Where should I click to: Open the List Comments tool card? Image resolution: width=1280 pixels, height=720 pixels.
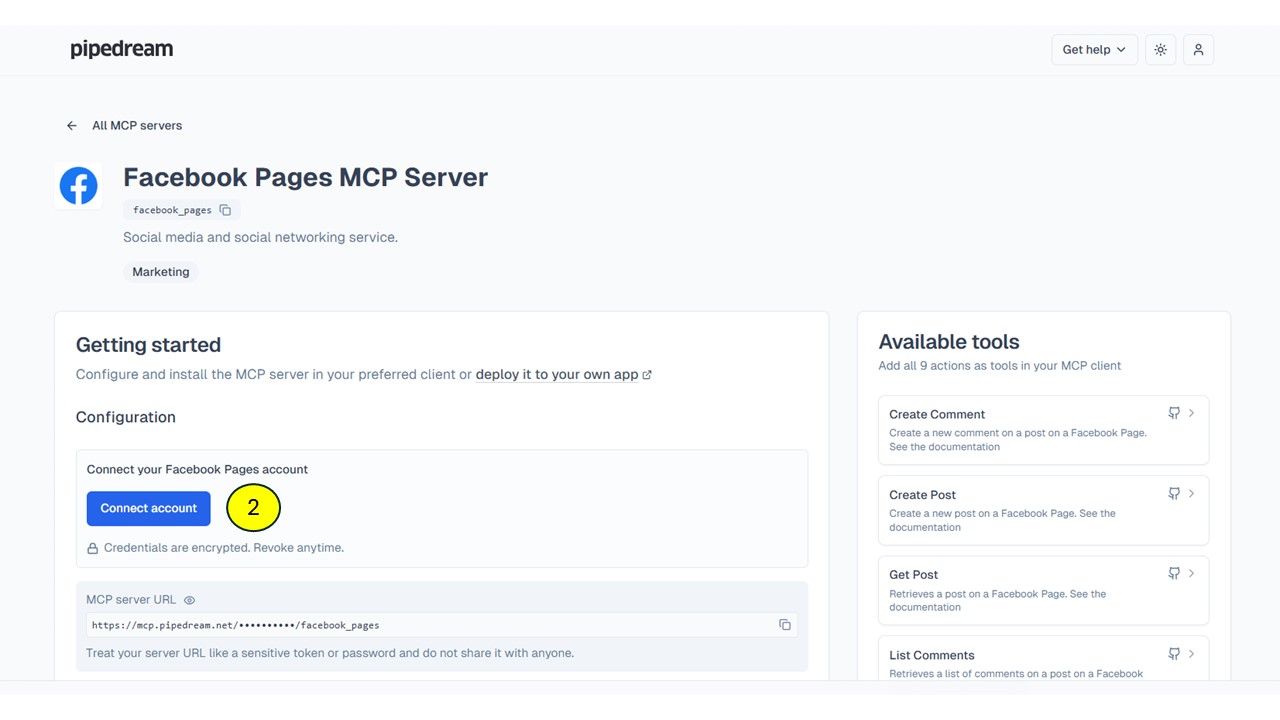click(x=1043, y=659)
